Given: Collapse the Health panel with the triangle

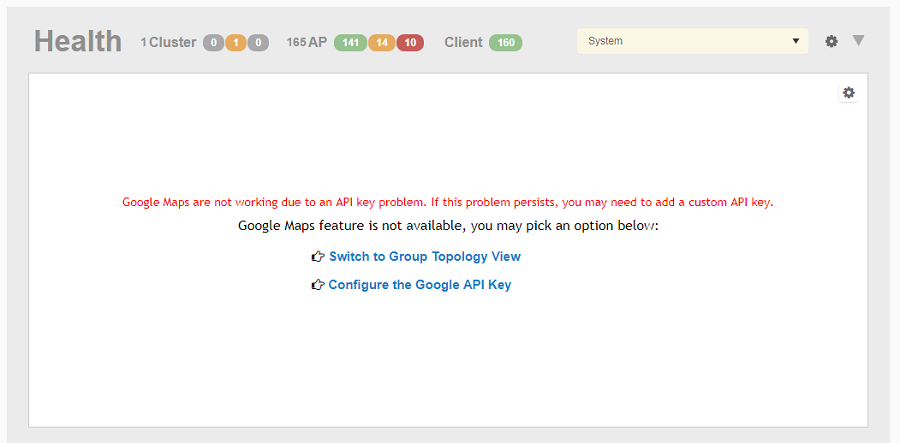Looking at the screenshot, I should [x=858, y=41].
